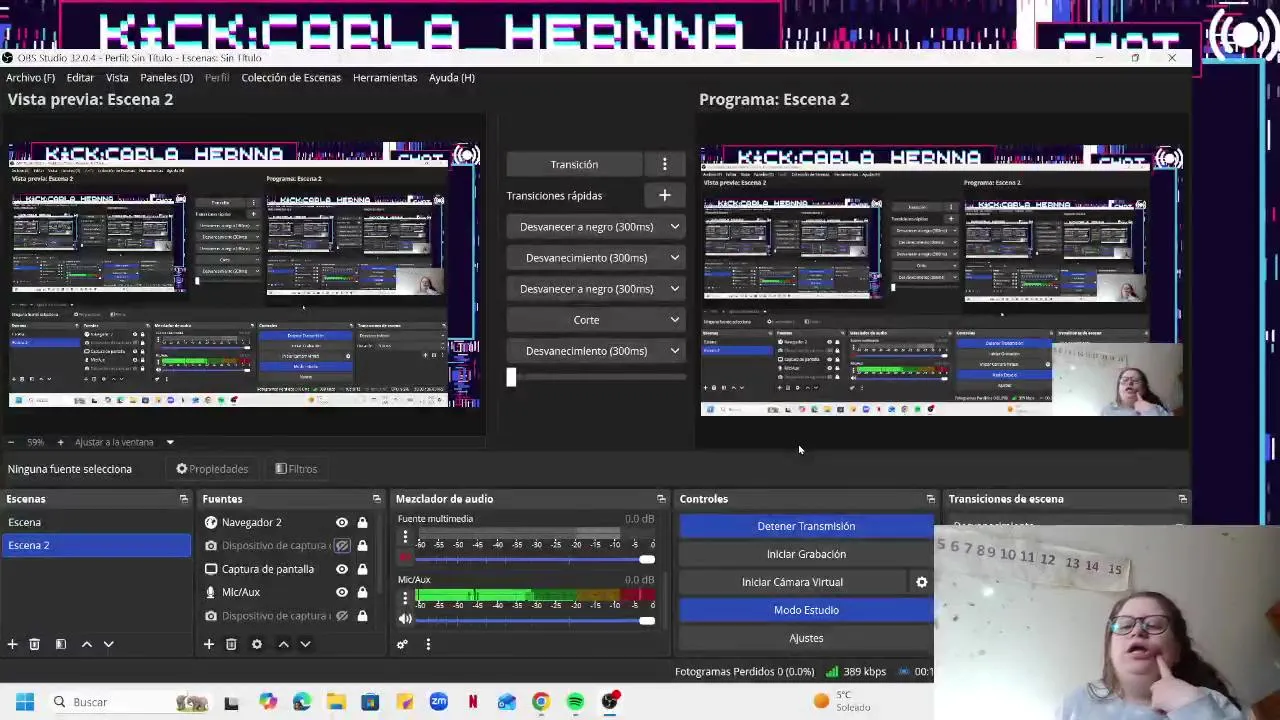Screen dimensions: 1280x720
Task: Remove selected source using Fuentes trash icon
Action: click(231, 644)
